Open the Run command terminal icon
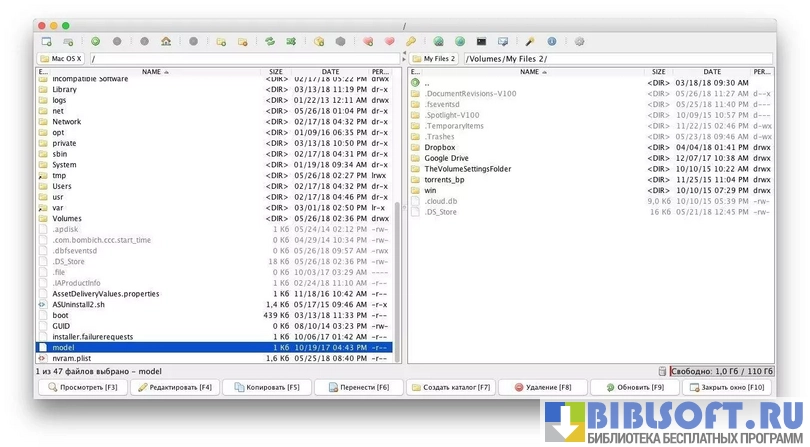Viewport: 810px width, 447px height. [481, 42]
